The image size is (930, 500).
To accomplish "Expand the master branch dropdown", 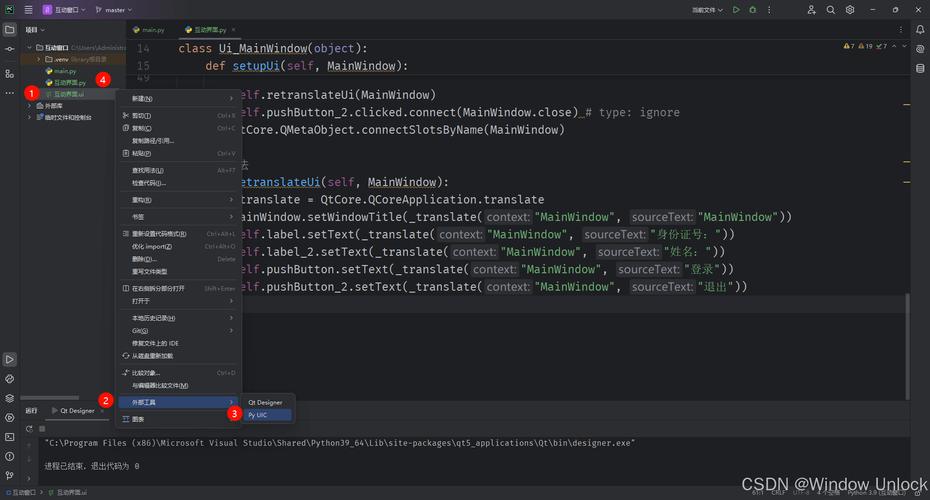I will pos(114,10).
